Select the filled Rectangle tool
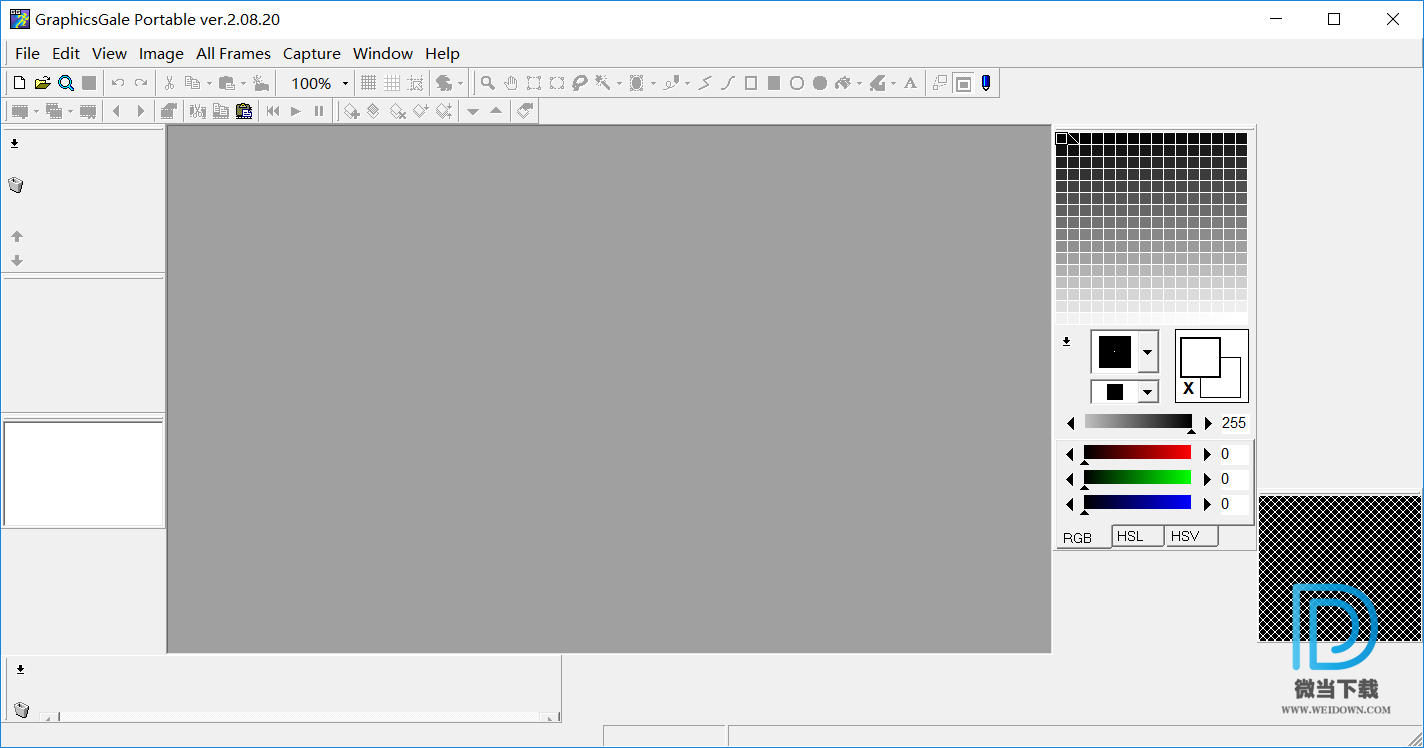The height and width of the screenshot is (748, 1424). [x=774, y=83]
